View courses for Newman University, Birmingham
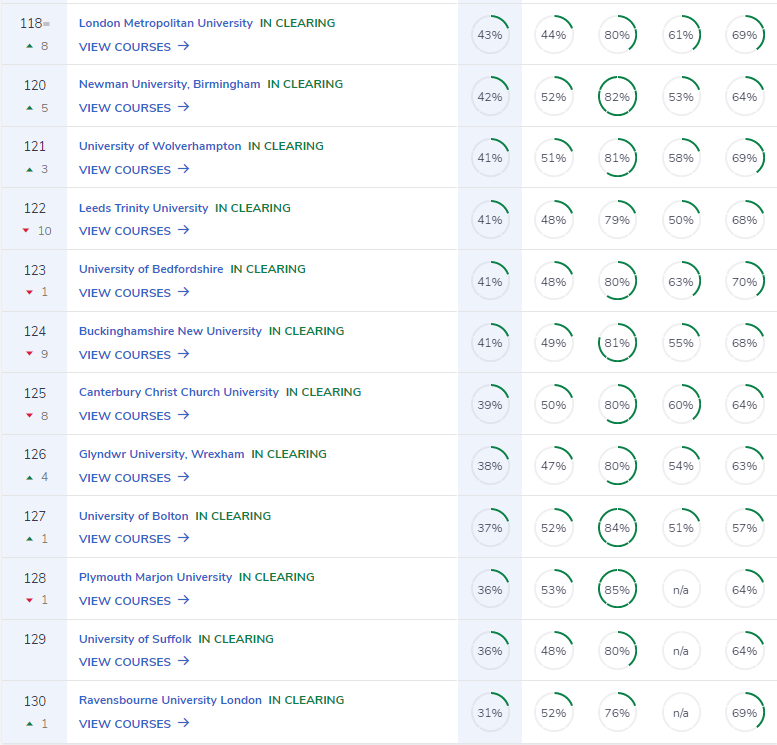Image resolution: width=777 pixels, height=745 pixels. (x=134, y=108)
